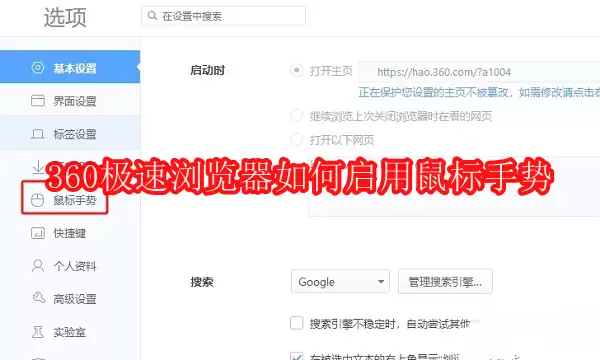Click the homepage URL field hao.360.com
The image size is (600, 360).
coord(479,72)
